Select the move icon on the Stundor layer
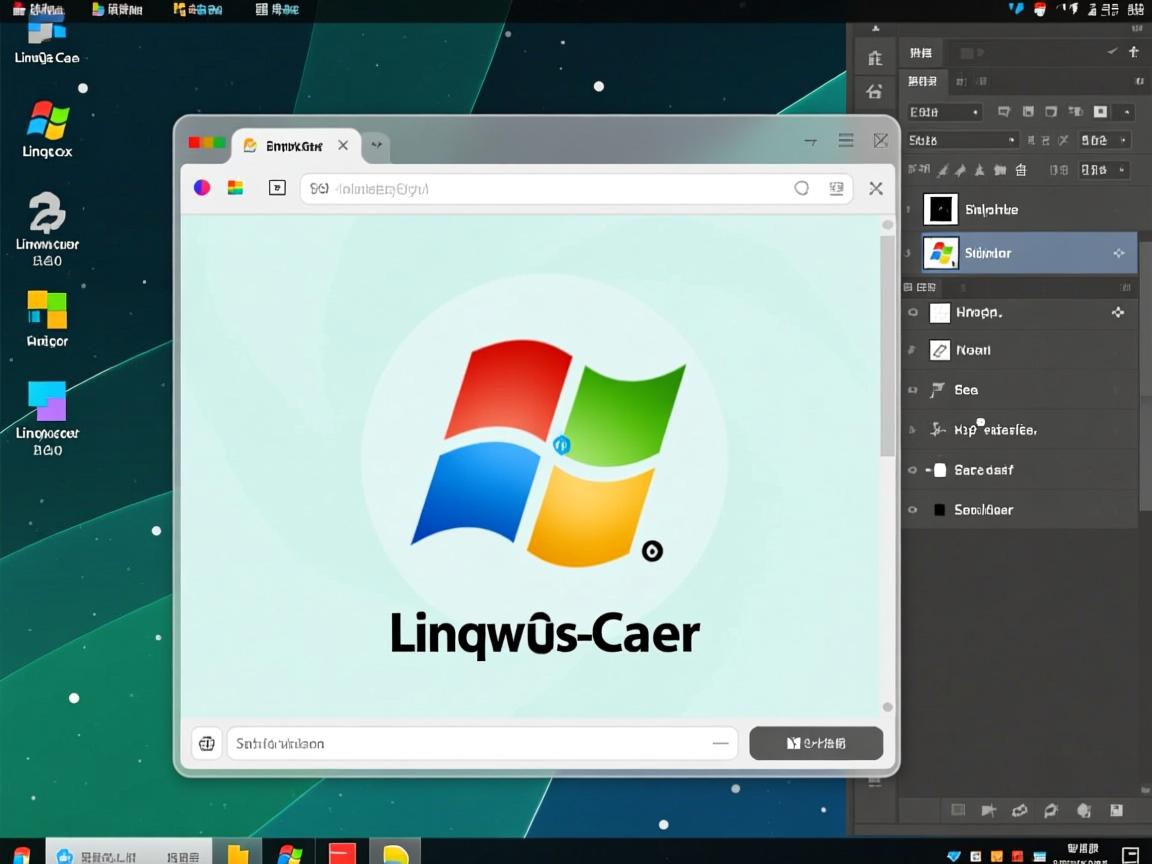This screenshot has width=1152, height=864. (1118, 253)
